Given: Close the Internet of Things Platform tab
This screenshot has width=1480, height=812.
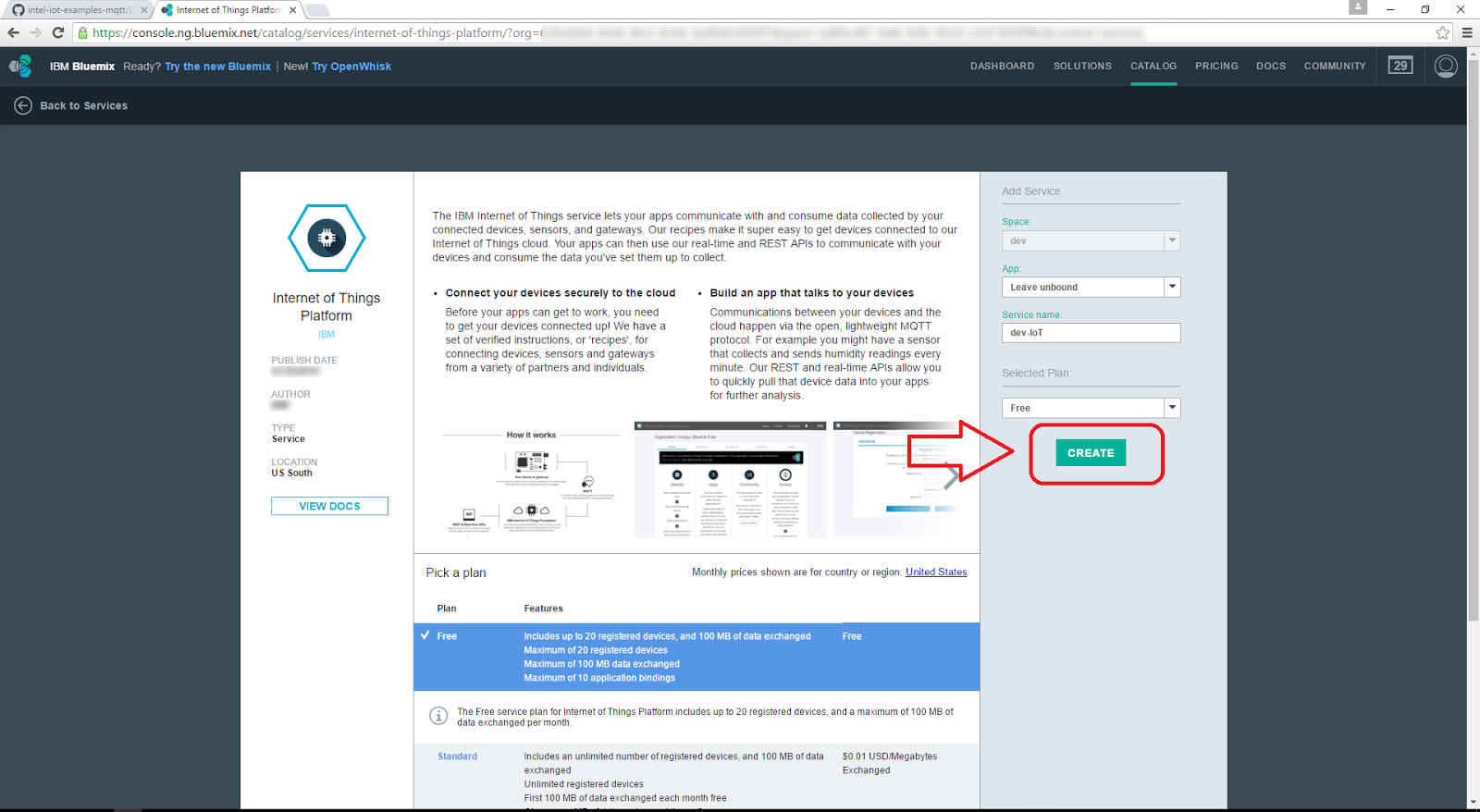Looking at the screenshot, I should click(293, 10).
